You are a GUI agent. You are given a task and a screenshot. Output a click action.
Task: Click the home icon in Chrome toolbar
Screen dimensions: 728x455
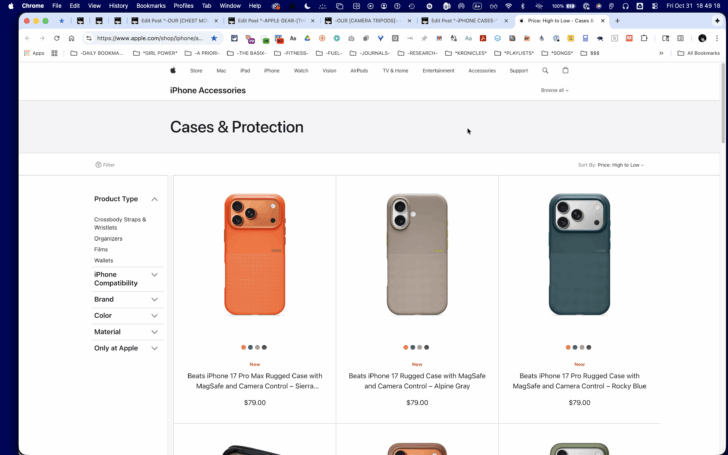point(71,39)
